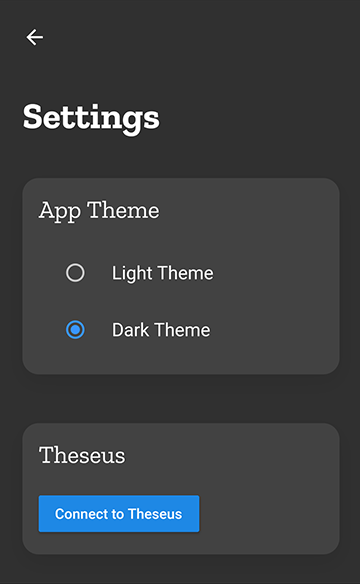360x584 pixels.
Task: Click empty space in Theseus card beside button
Action: pos(268,514)
